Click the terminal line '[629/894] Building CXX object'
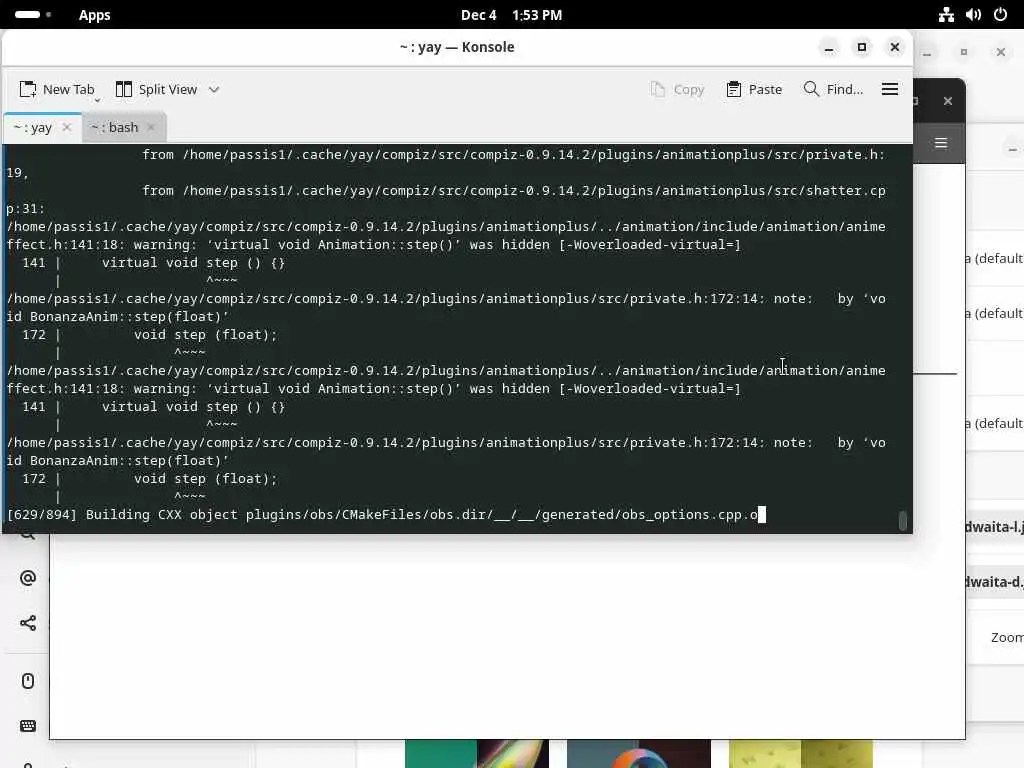 click(382, 515)
